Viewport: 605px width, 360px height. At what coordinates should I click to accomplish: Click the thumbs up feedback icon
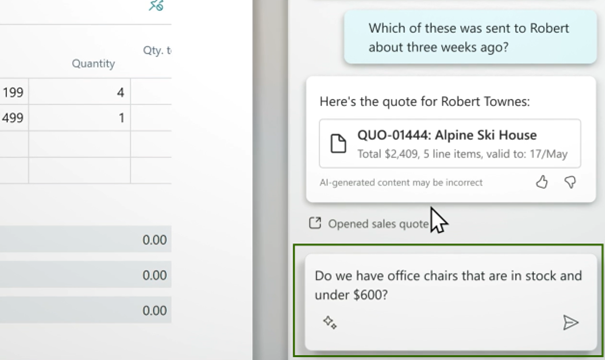click(542, 182)
